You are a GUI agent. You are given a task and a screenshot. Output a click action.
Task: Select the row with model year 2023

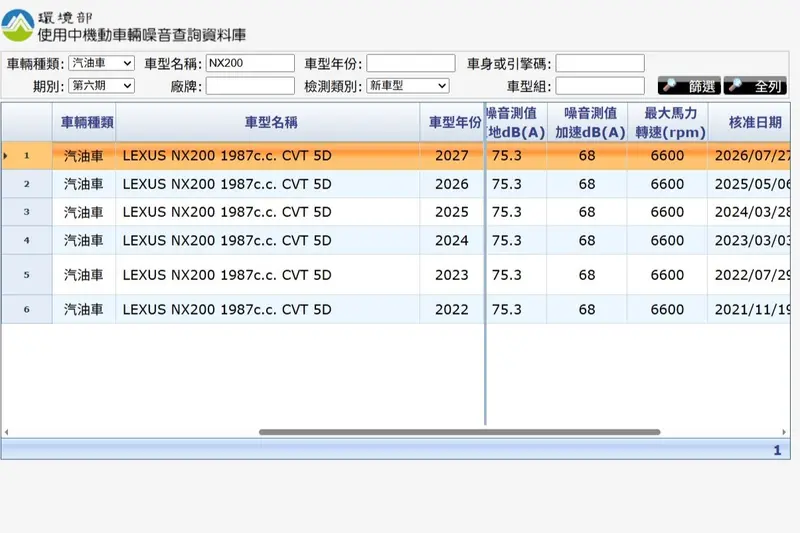click(x=396, y=275)
